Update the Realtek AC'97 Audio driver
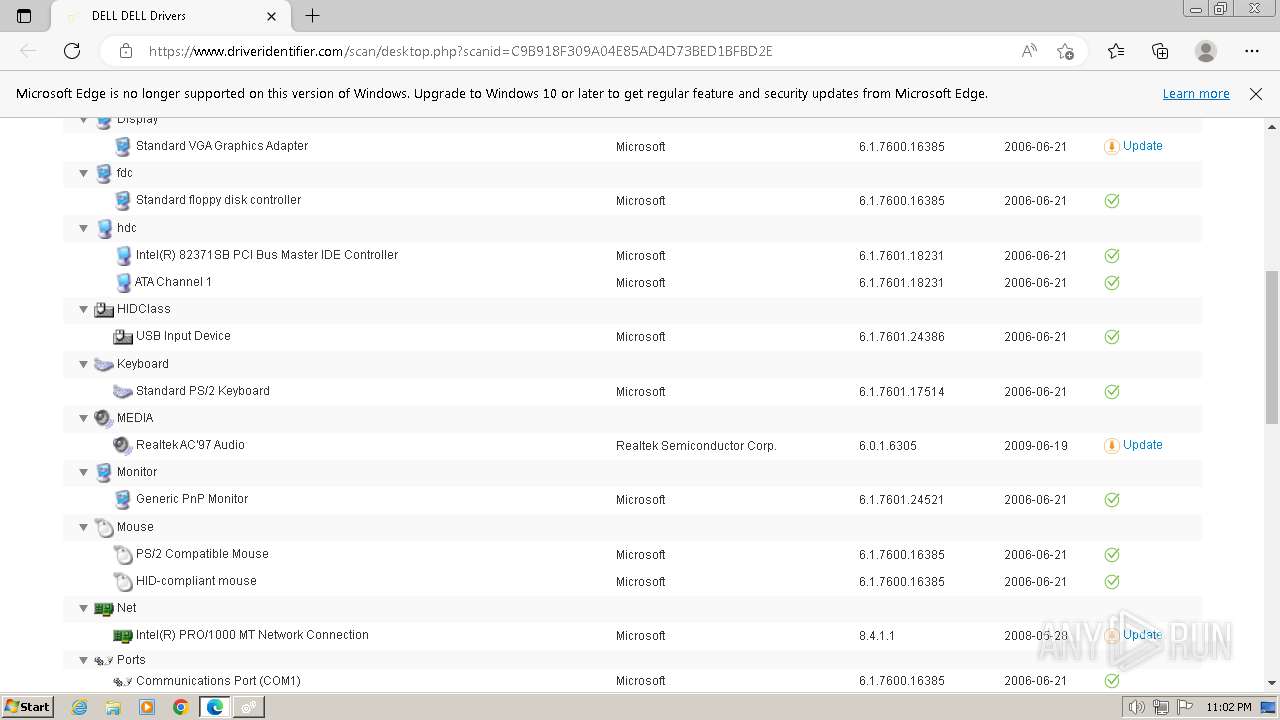 1142,445
